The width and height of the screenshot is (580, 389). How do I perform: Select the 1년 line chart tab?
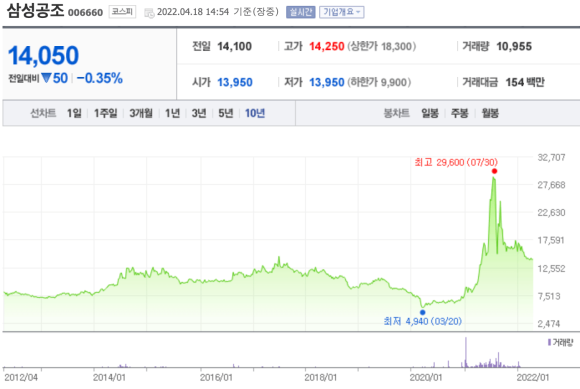(x=172, y=113)
